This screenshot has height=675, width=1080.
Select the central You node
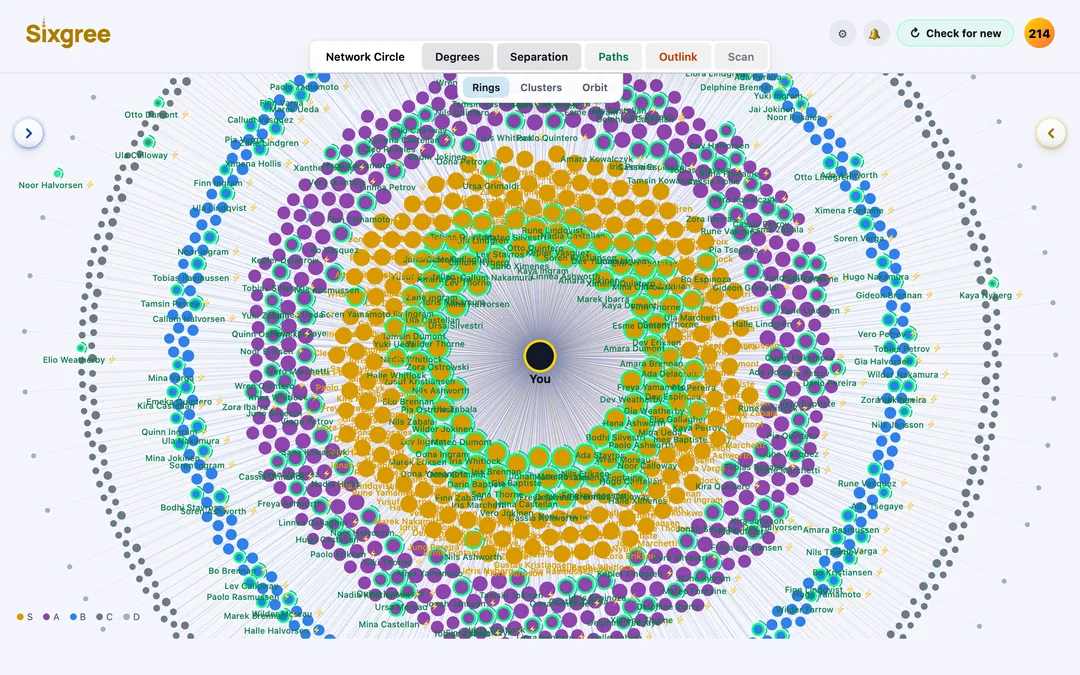539,356
